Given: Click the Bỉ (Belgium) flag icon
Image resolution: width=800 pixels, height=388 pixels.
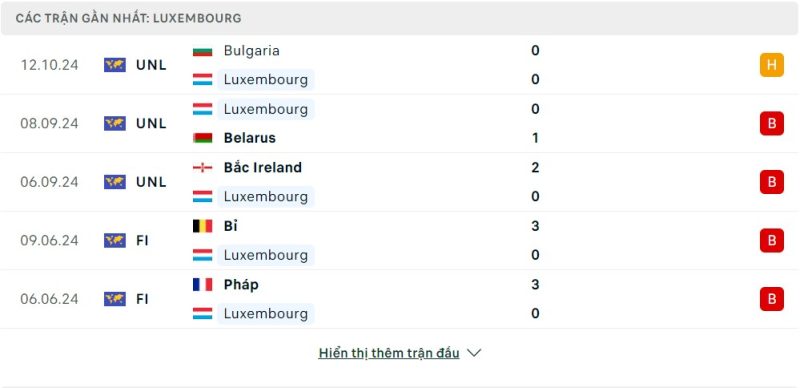Looking at the screenshot, I should [x=202, y=226].
